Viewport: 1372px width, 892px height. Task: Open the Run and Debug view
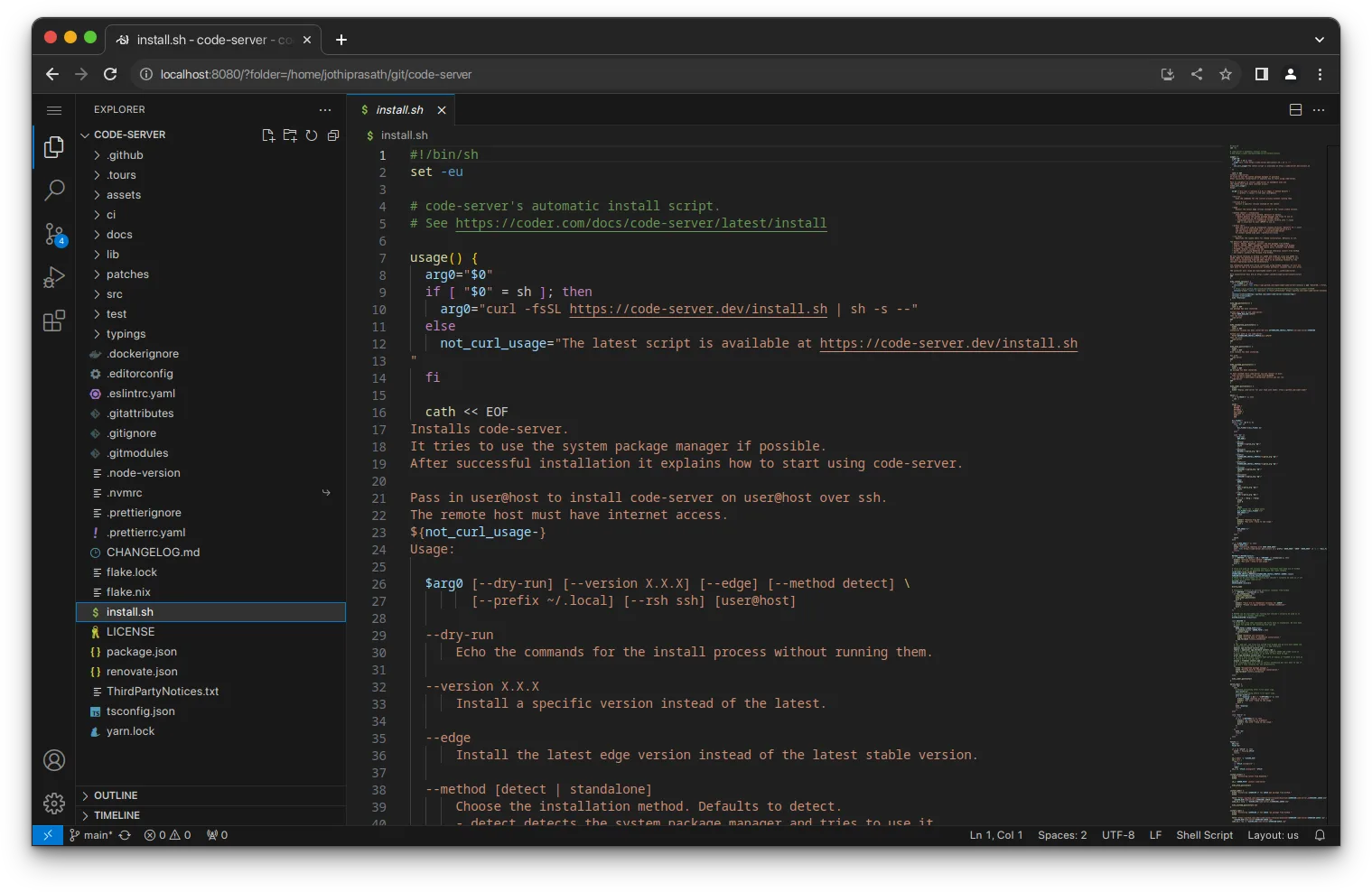pos(53,277)
